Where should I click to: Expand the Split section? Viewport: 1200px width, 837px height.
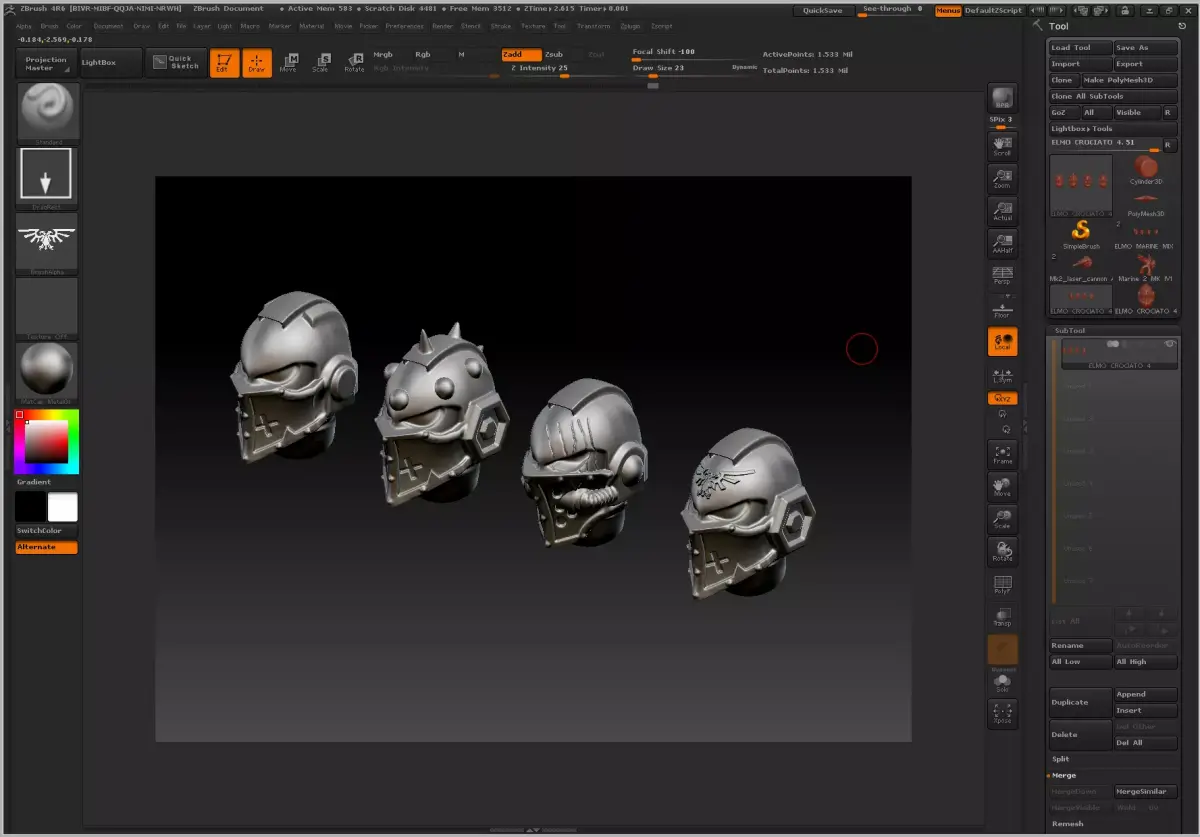coord(1061,759)
